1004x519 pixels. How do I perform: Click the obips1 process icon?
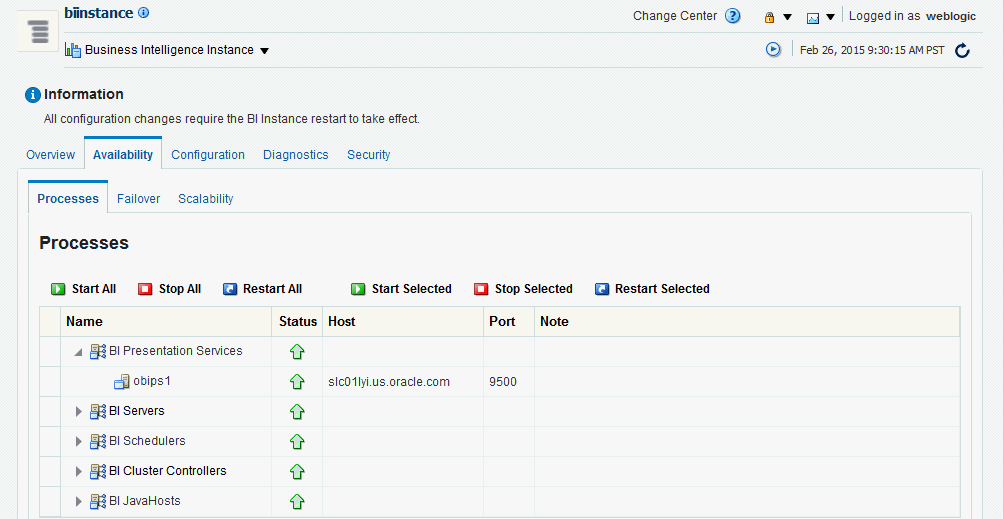122,382
